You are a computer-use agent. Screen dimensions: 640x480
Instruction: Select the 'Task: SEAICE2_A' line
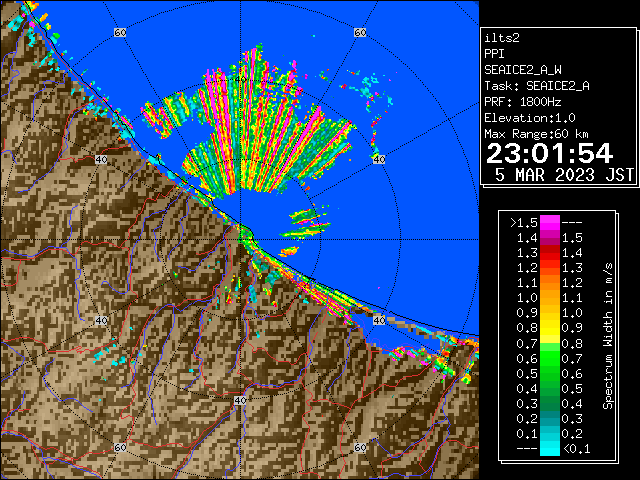coord(537,86)
